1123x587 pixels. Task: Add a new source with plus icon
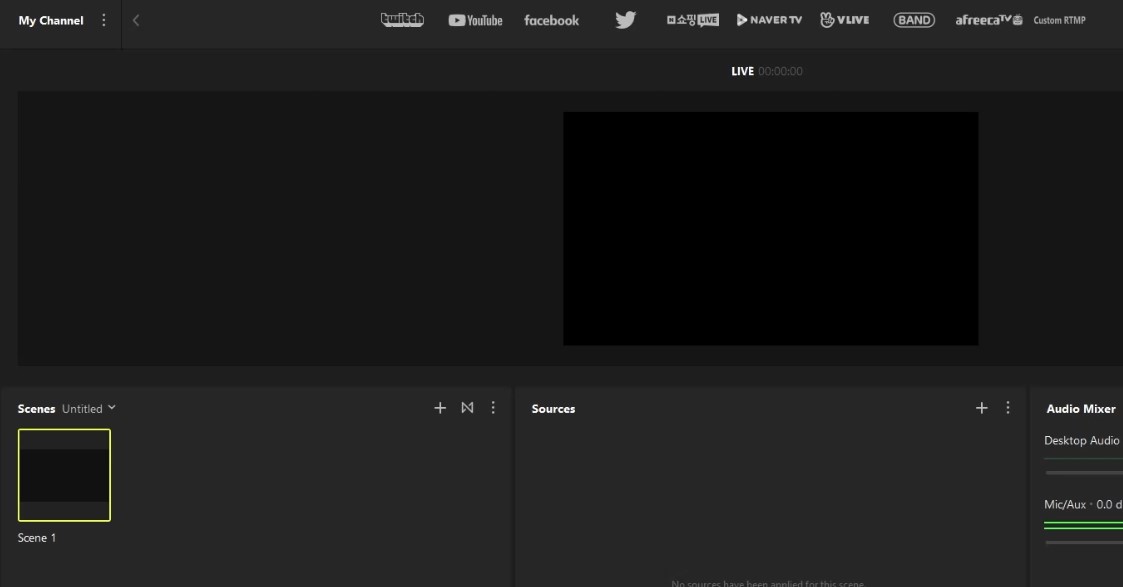point(982,408)
